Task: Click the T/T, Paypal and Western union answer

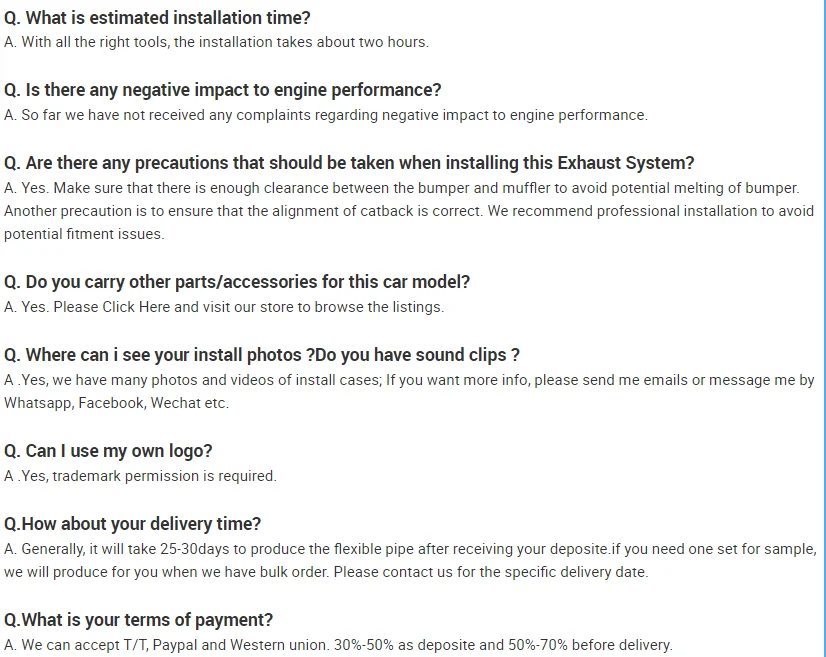Action: (338, 645)
